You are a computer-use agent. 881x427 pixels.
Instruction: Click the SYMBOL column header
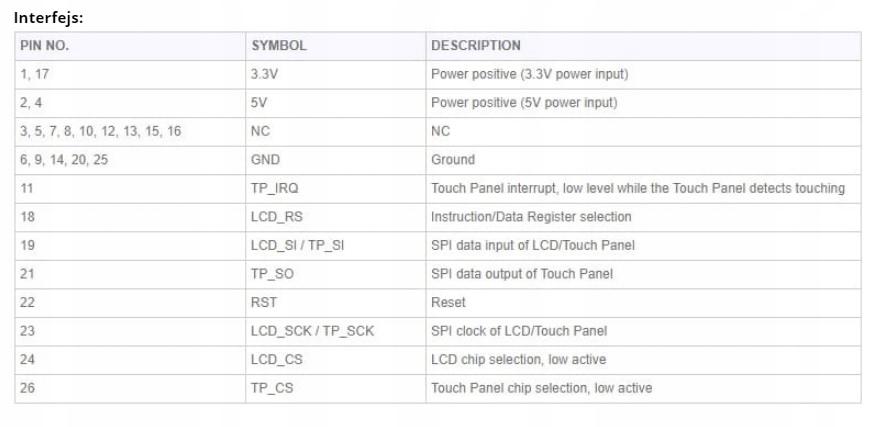point(279,46)
